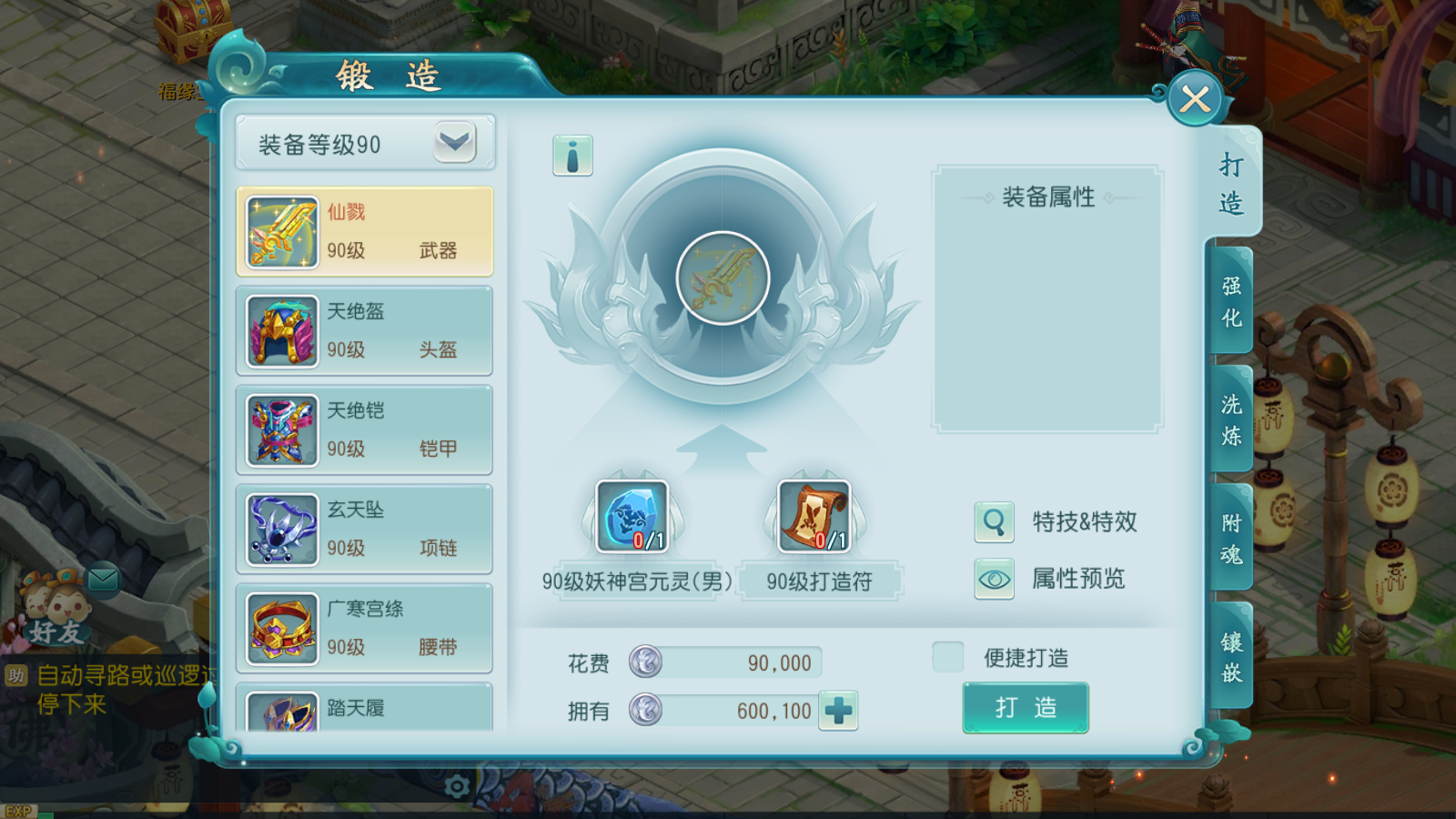
Task: Select 天绝盔 helmet in equipment list
Action: [365, 331]
